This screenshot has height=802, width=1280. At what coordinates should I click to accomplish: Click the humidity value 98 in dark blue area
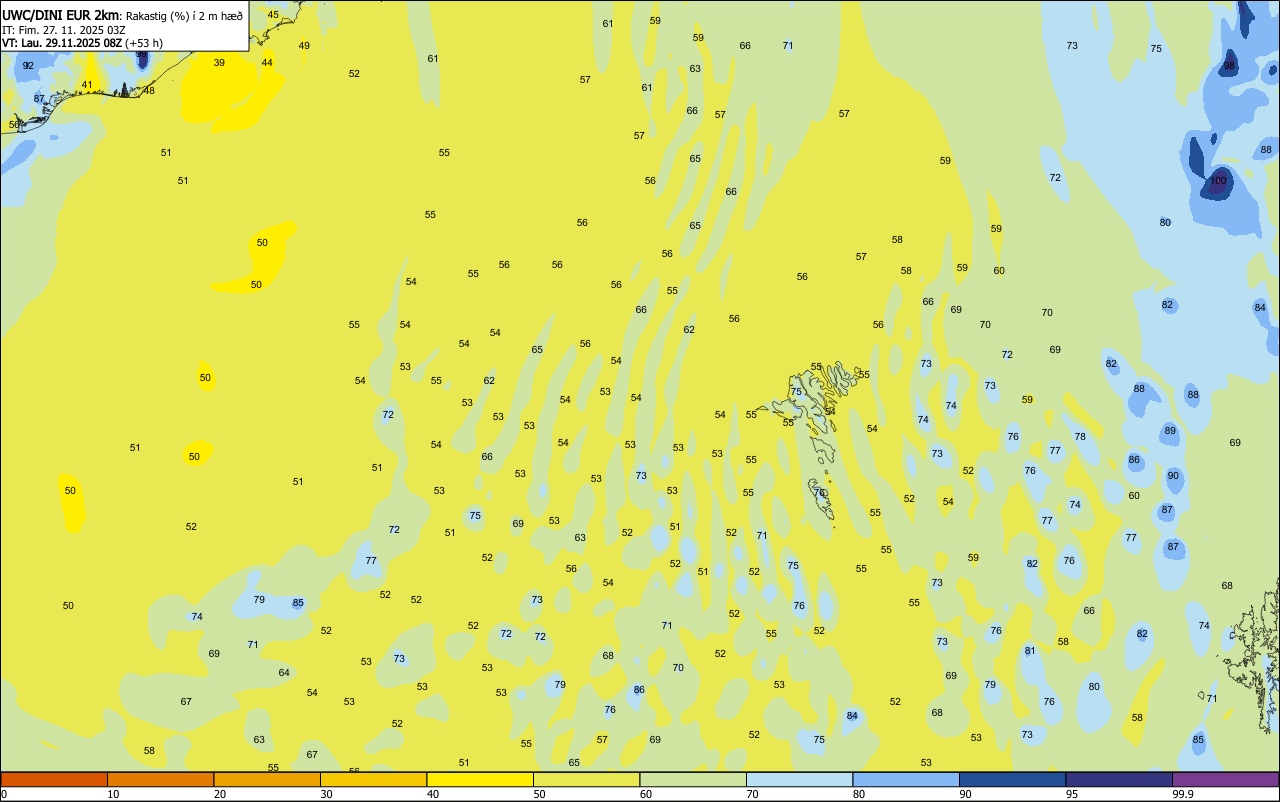(1230, 66)
